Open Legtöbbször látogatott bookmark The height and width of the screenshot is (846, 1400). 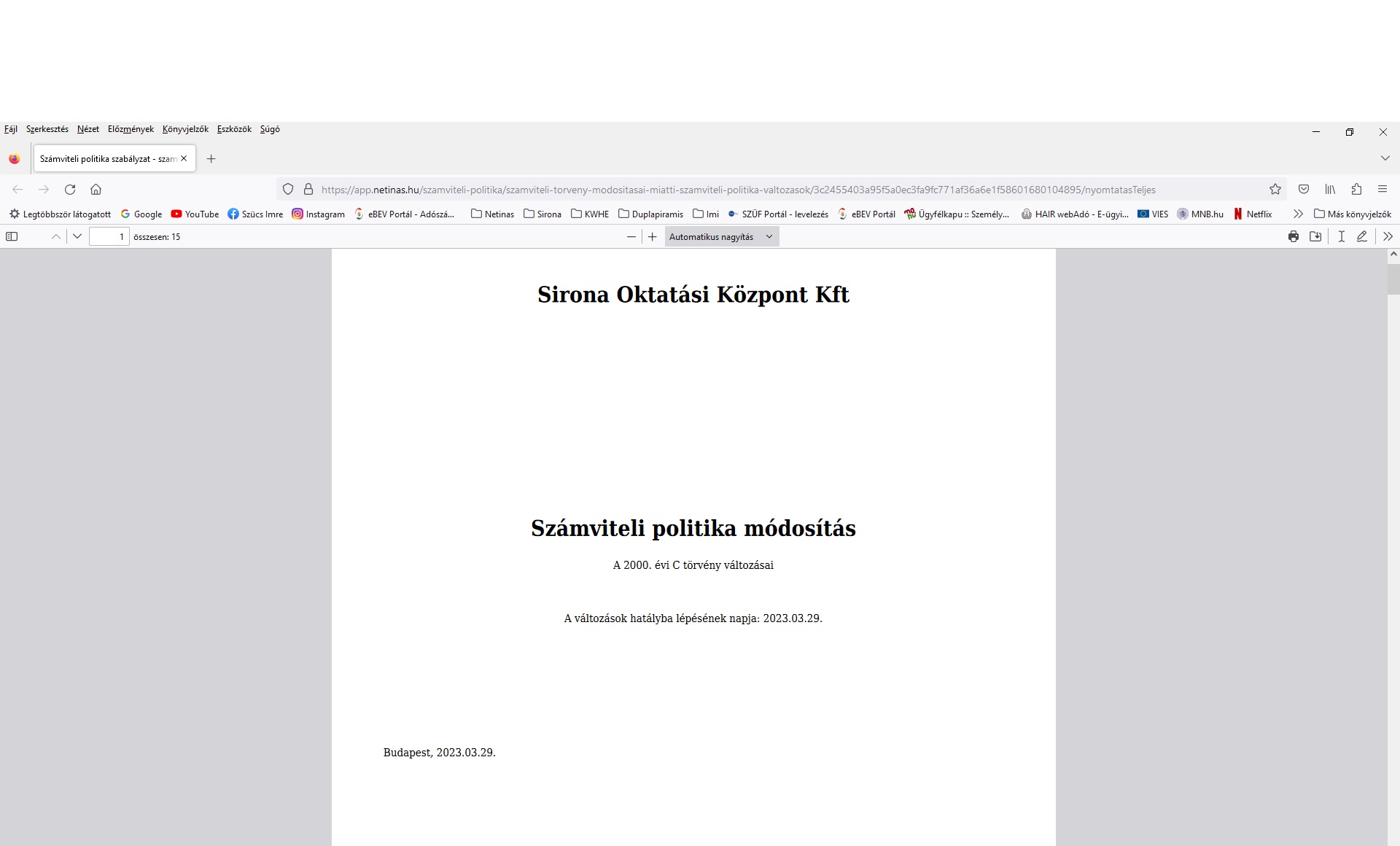pyautogui.click(x=60, y=214)
